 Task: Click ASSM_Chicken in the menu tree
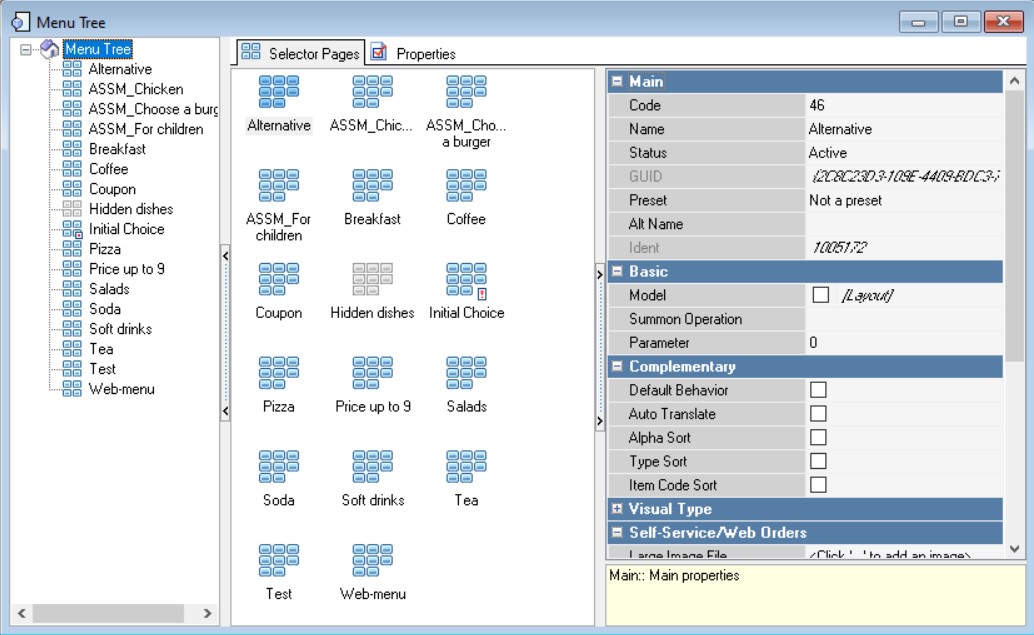135,89
